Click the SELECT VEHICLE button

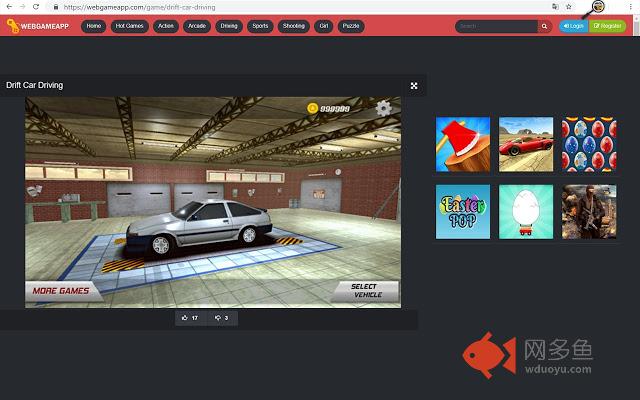(x=366, y=291)
